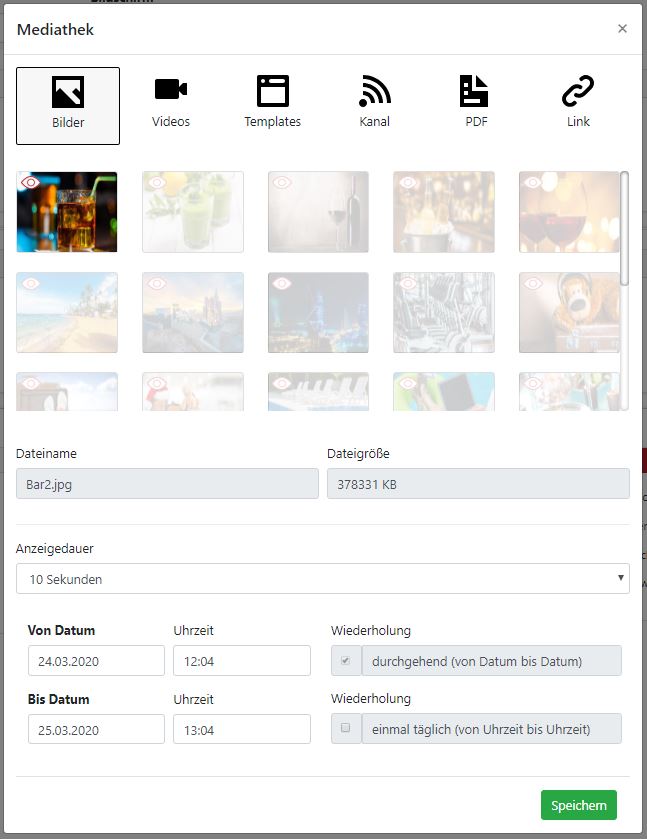Switch to the Videos camera icon
This screenshot has height=839, width=647.
[171, 90]
